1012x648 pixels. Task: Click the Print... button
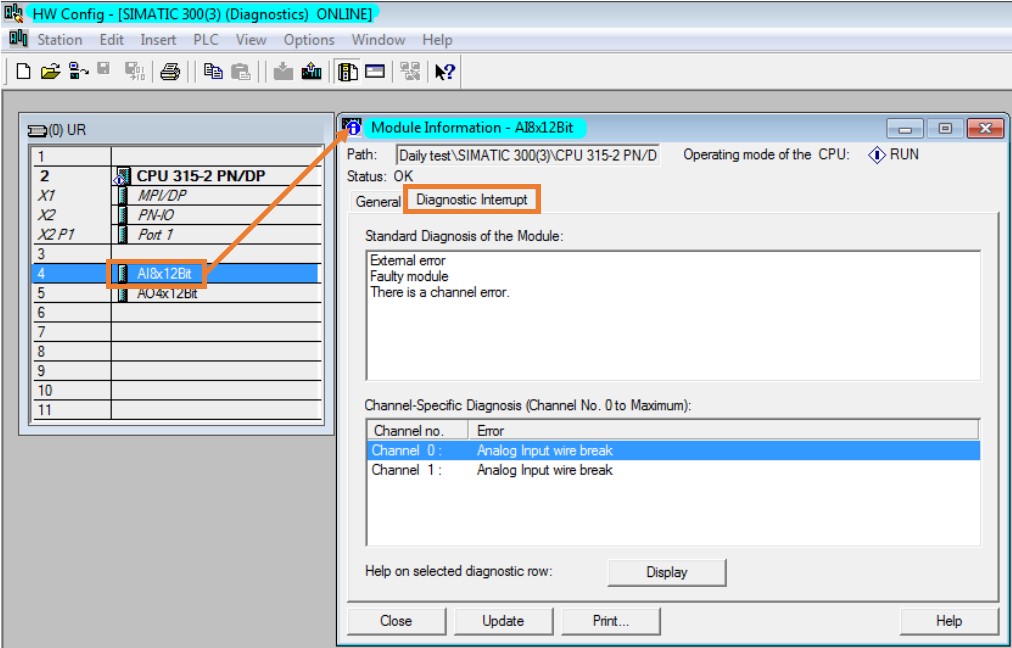point(611,621)
